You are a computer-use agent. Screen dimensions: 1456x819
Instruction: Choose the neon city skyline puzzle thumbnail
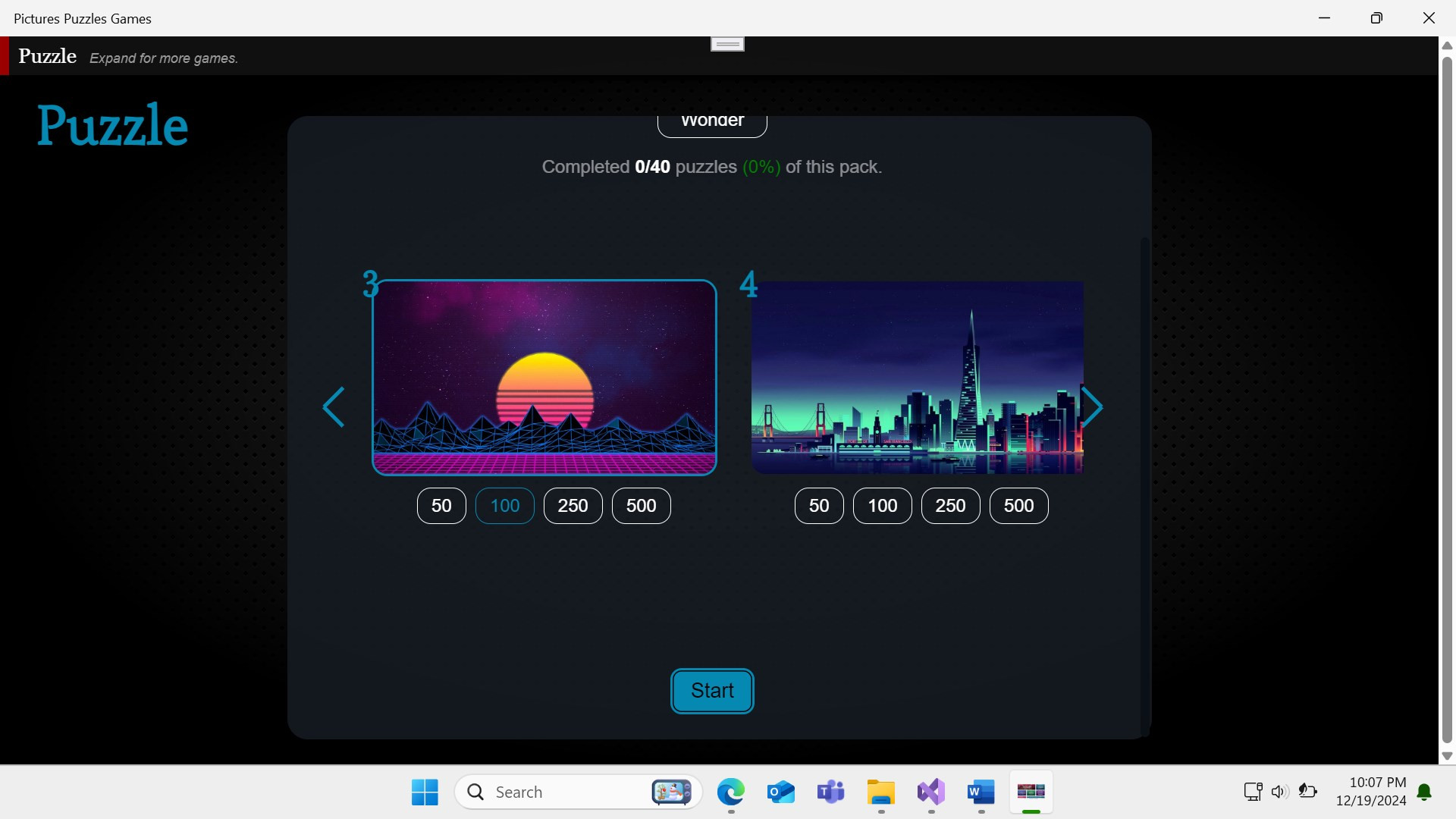[x=917, y=377]
